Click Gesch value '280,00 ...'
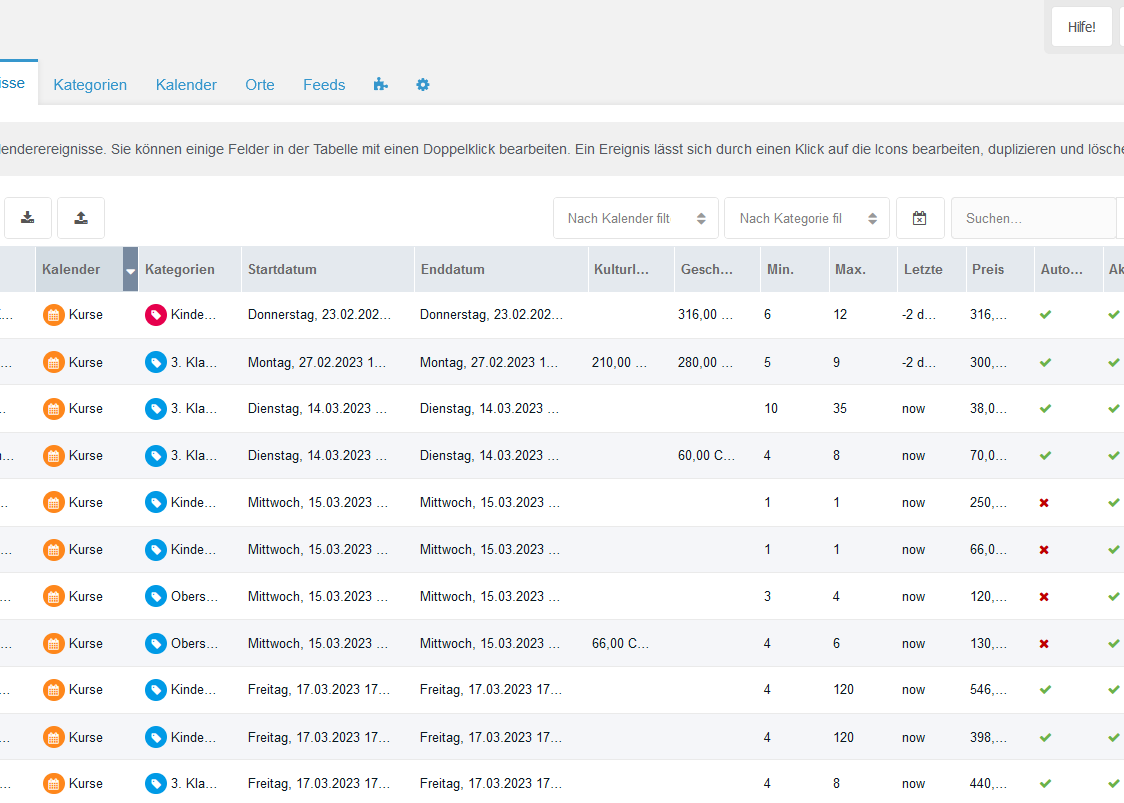Viewport: 1124px width, 803px height. pos(705,362)
